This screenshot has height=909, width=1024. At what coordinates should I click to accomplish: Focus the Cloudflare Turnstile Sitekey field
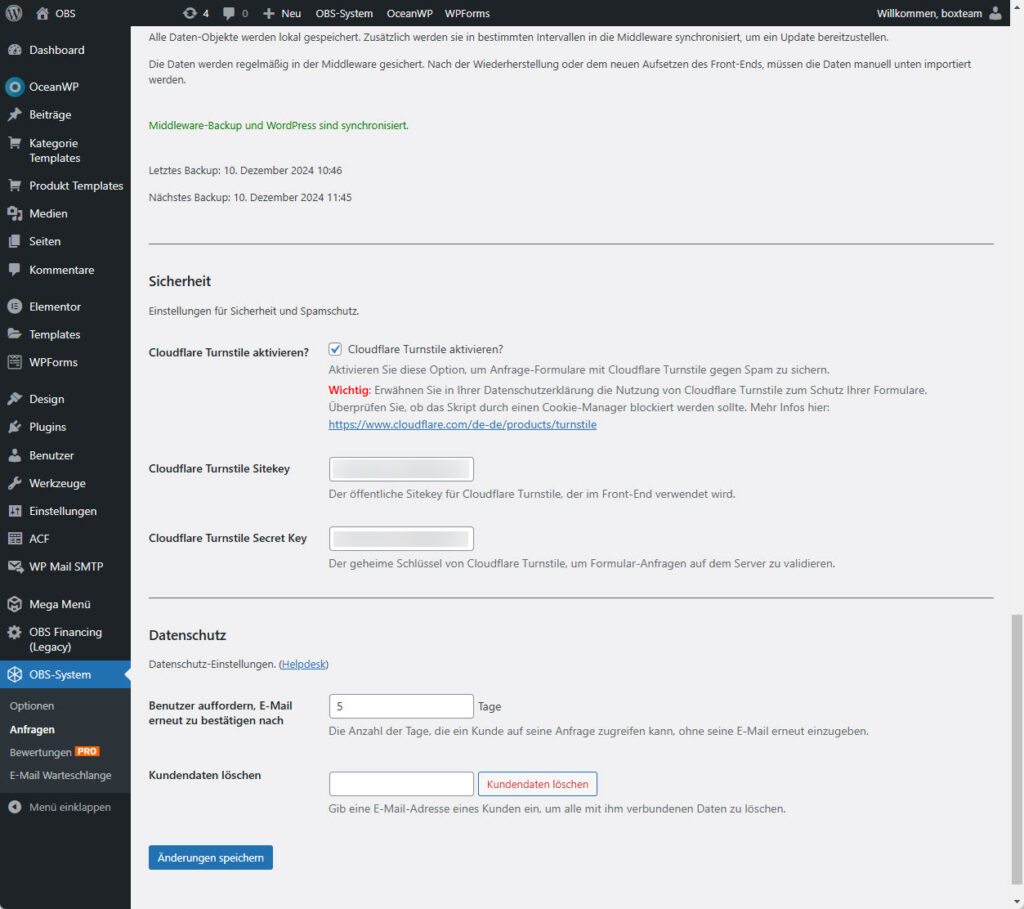[401, 470]
